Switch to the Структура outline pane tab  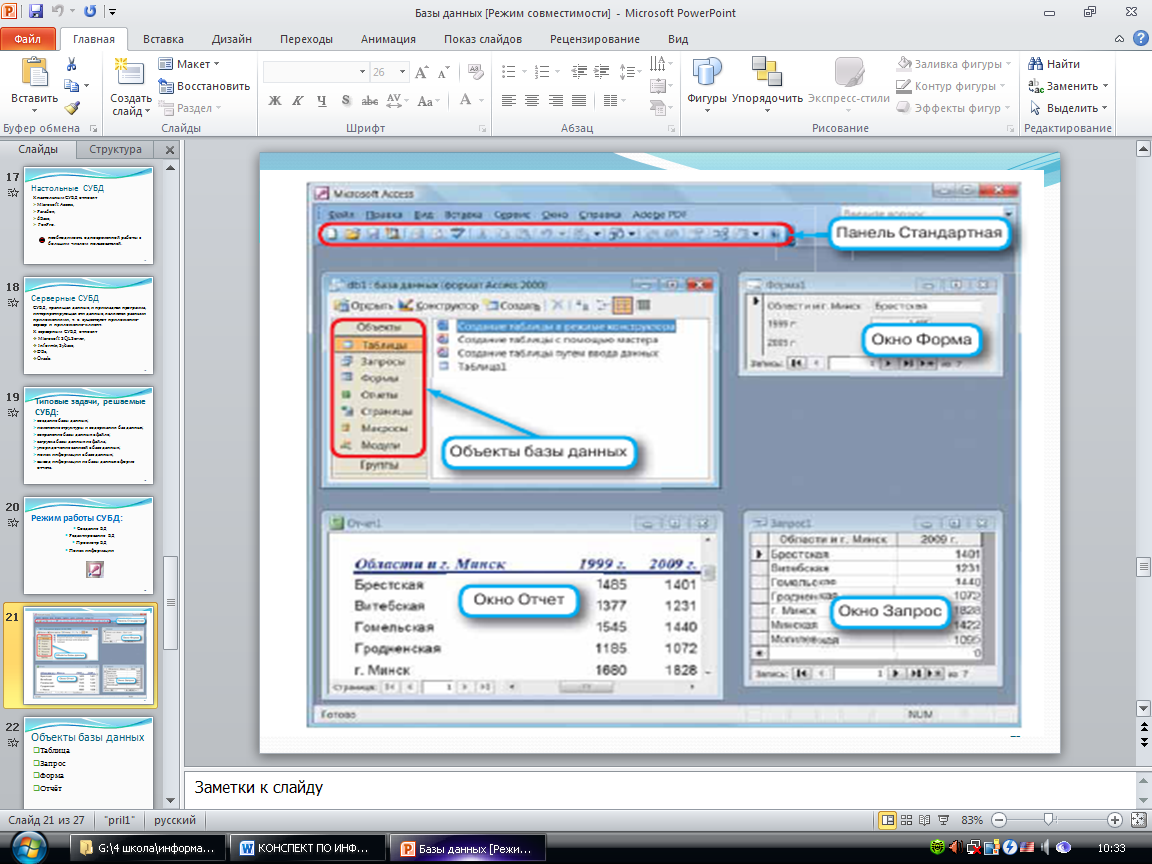coord(115,149)
